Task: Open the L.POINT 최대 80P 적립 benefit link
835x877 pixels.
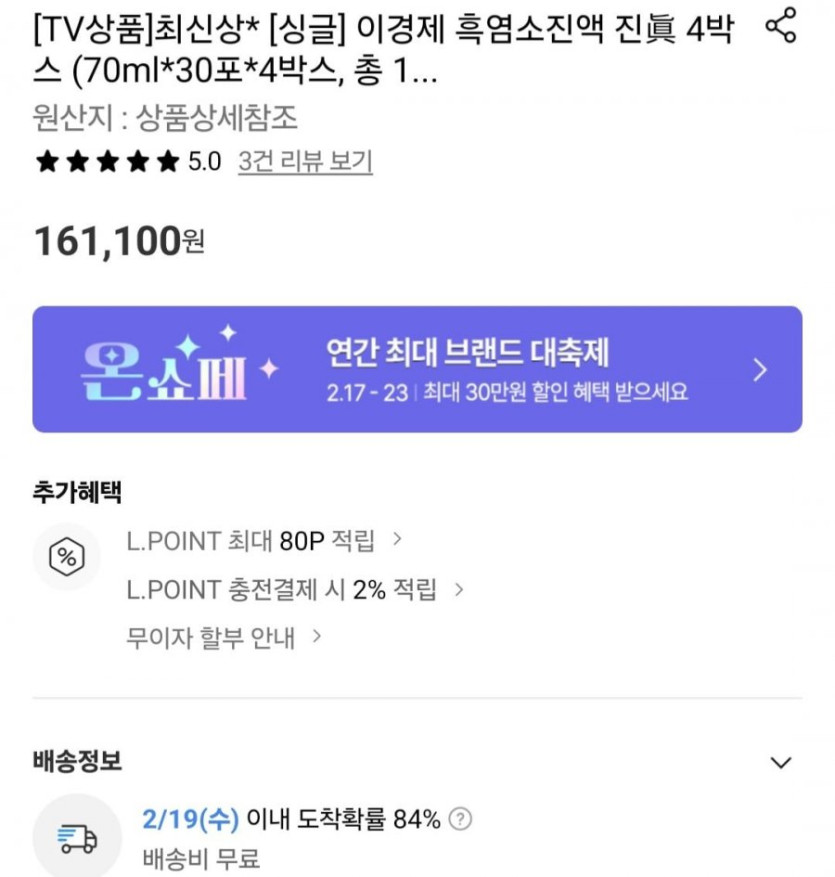Action: 250,541
